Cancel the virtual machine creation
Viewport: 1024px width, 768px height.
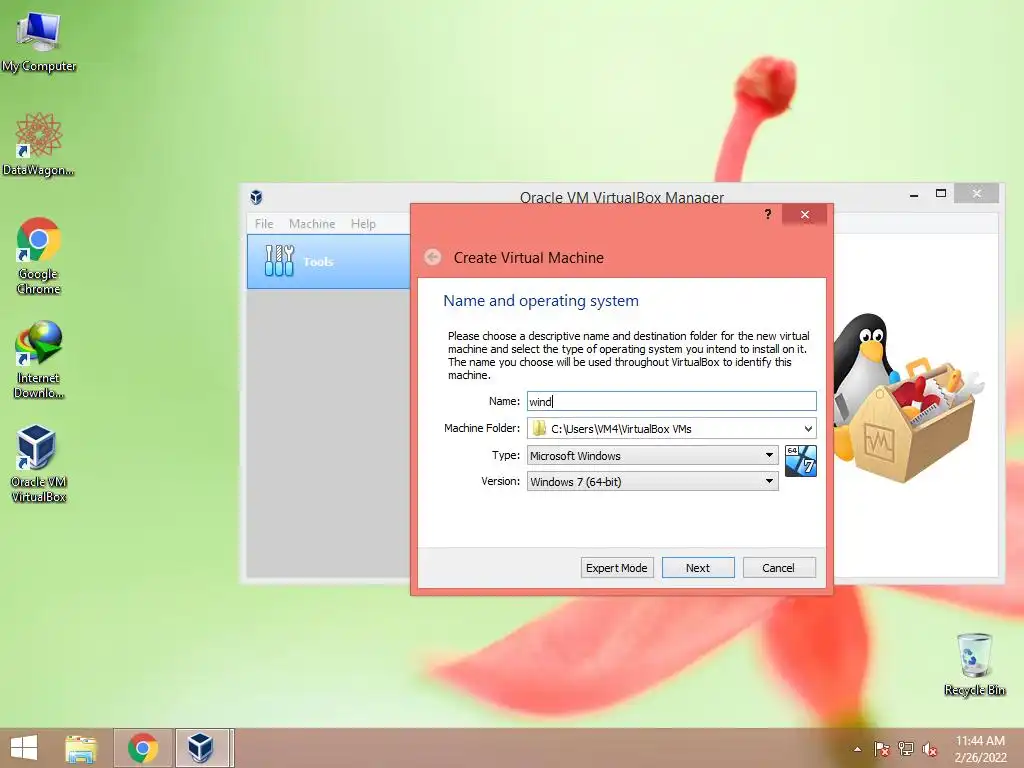click(778, 568)
